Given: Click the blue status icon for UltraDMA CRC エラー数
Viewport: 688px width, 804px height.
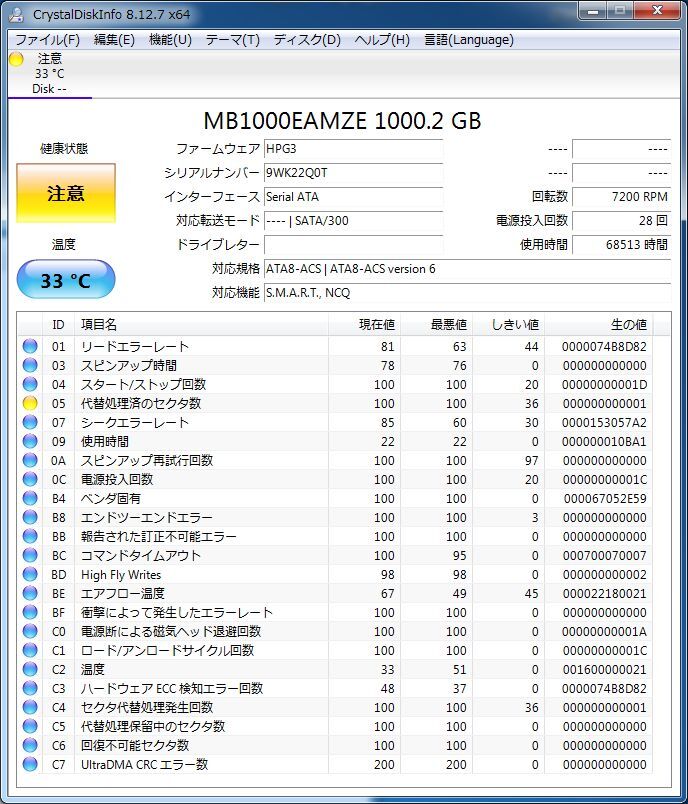Looking at the screenshot, I should (x=30, y=764).
